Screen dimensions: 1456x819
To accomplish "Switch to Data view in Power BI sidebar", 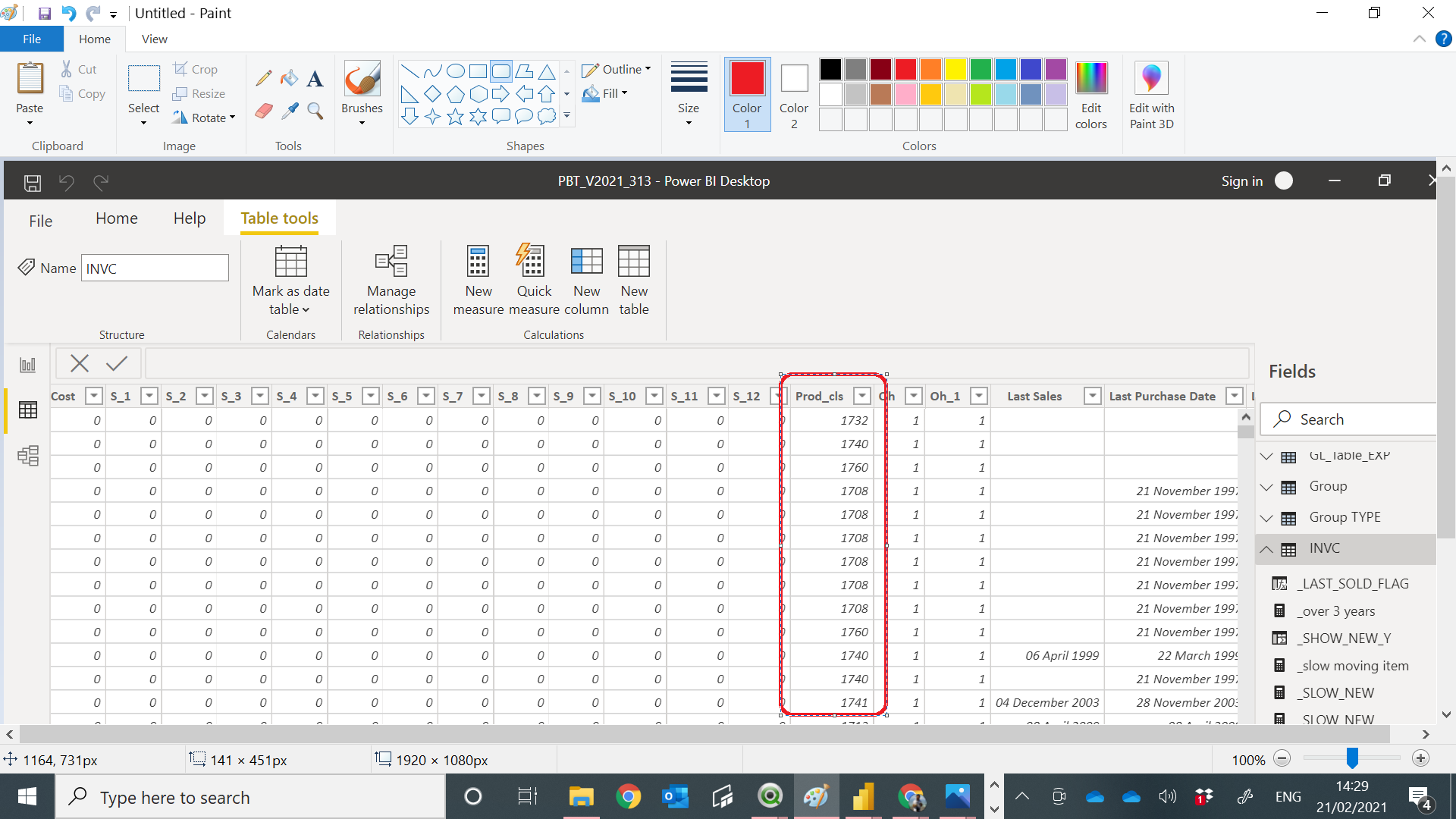I will coord(28,410).
